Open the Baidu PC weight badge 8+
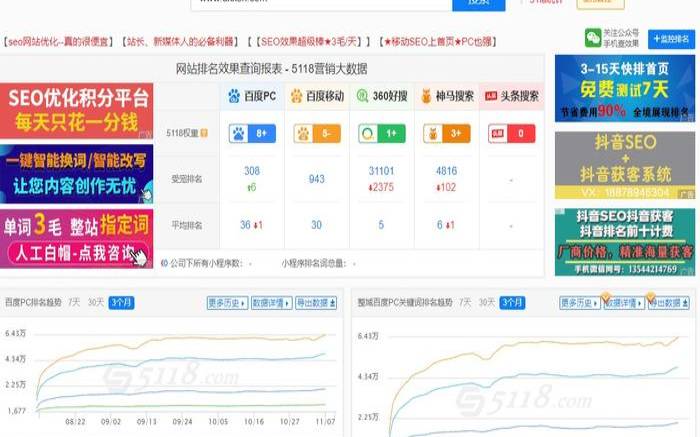 pyautogui.click(x=252, y=133)
